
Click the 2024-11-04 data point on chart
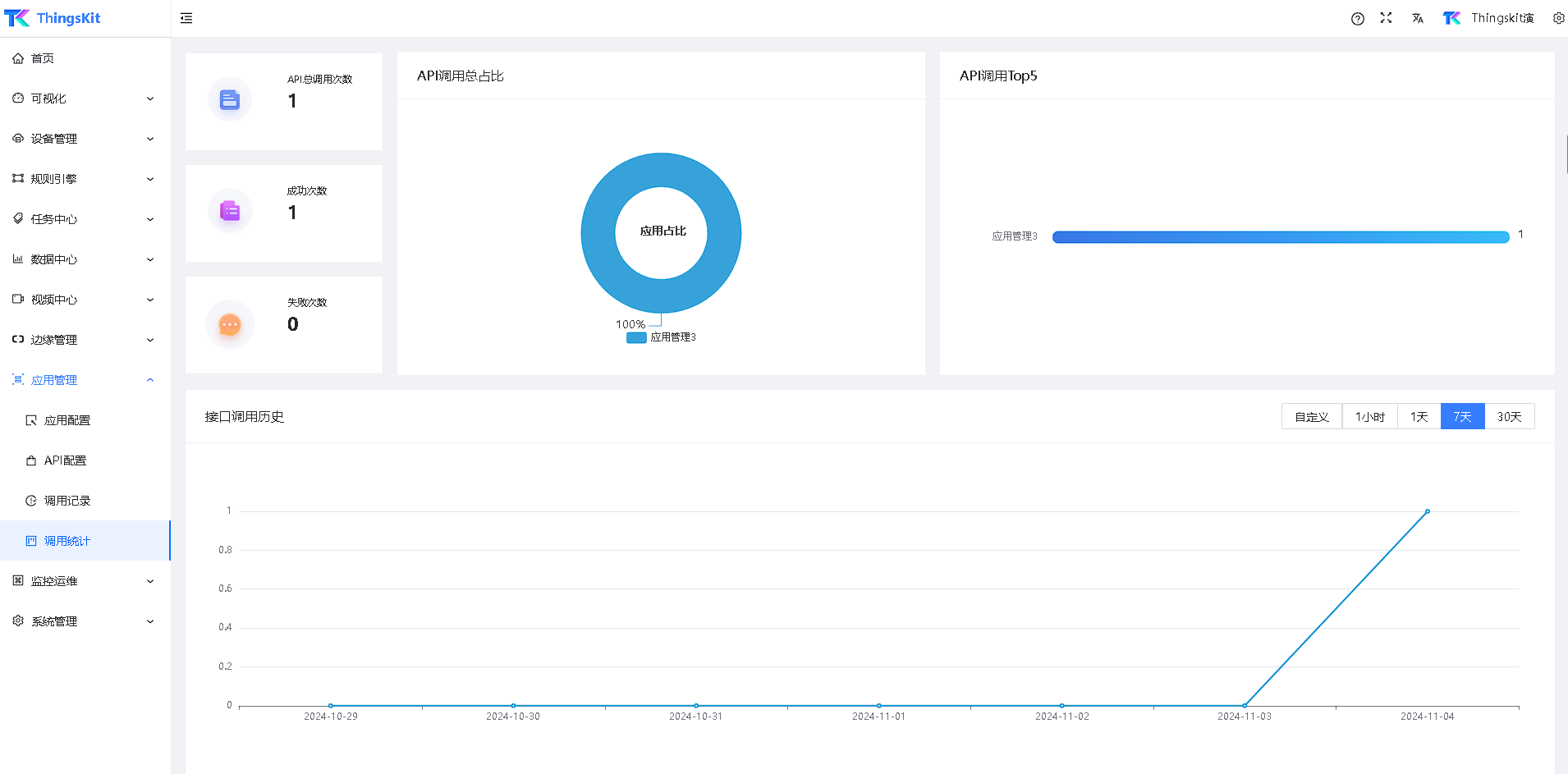(x=1427, y=511)
